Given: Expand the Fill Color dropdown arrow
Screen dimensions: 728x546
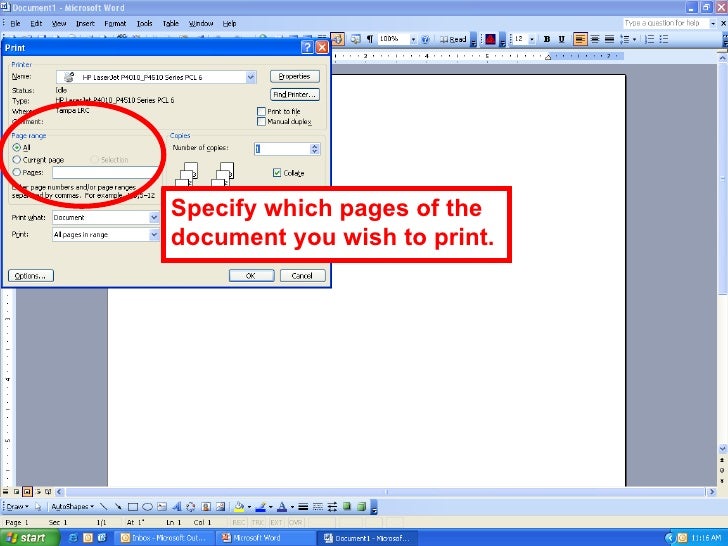Looking at the screenshot, I should click(249, 507).
